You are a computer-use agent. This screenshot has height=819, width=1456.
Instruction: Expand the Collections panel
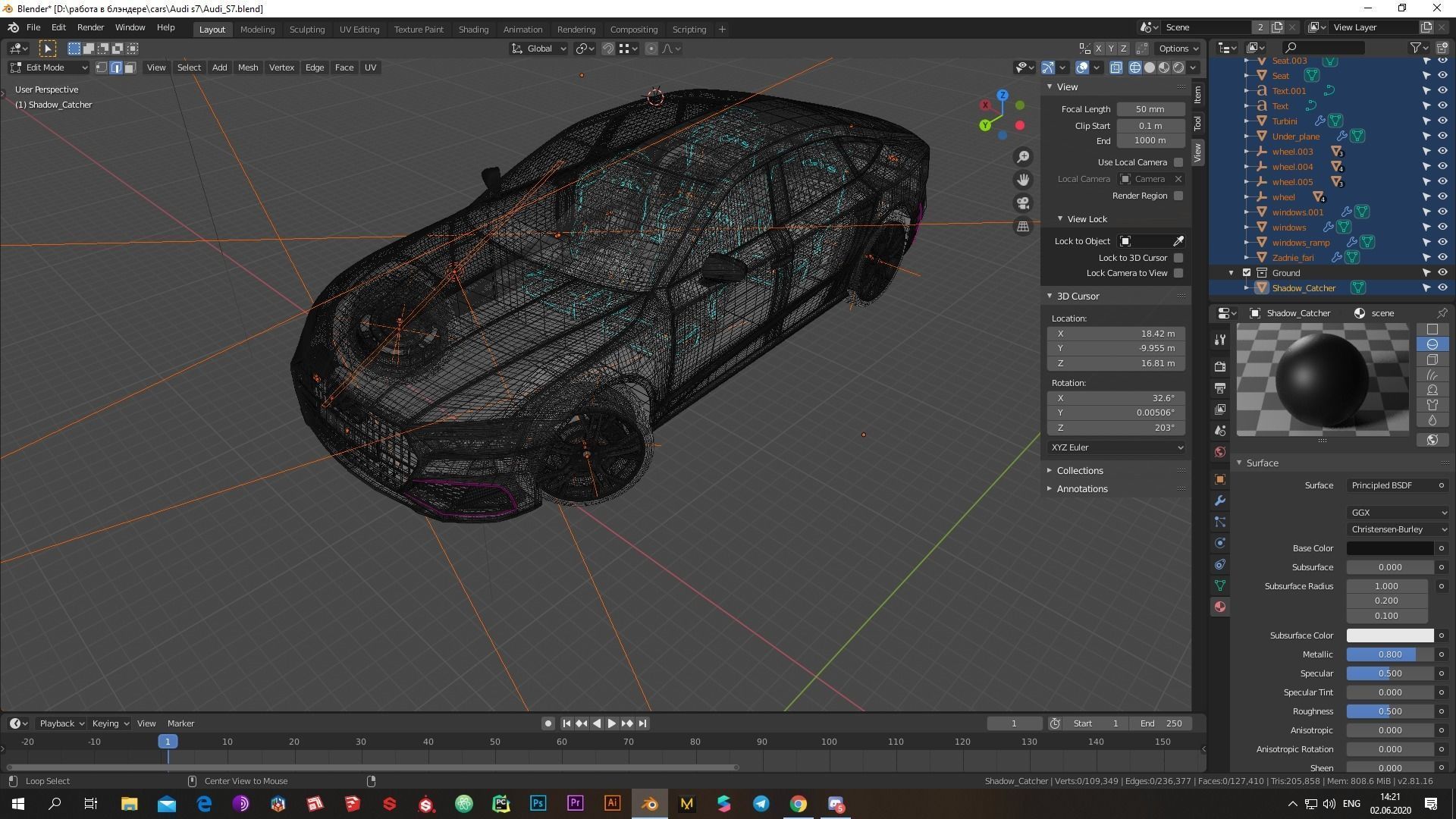1080,471
